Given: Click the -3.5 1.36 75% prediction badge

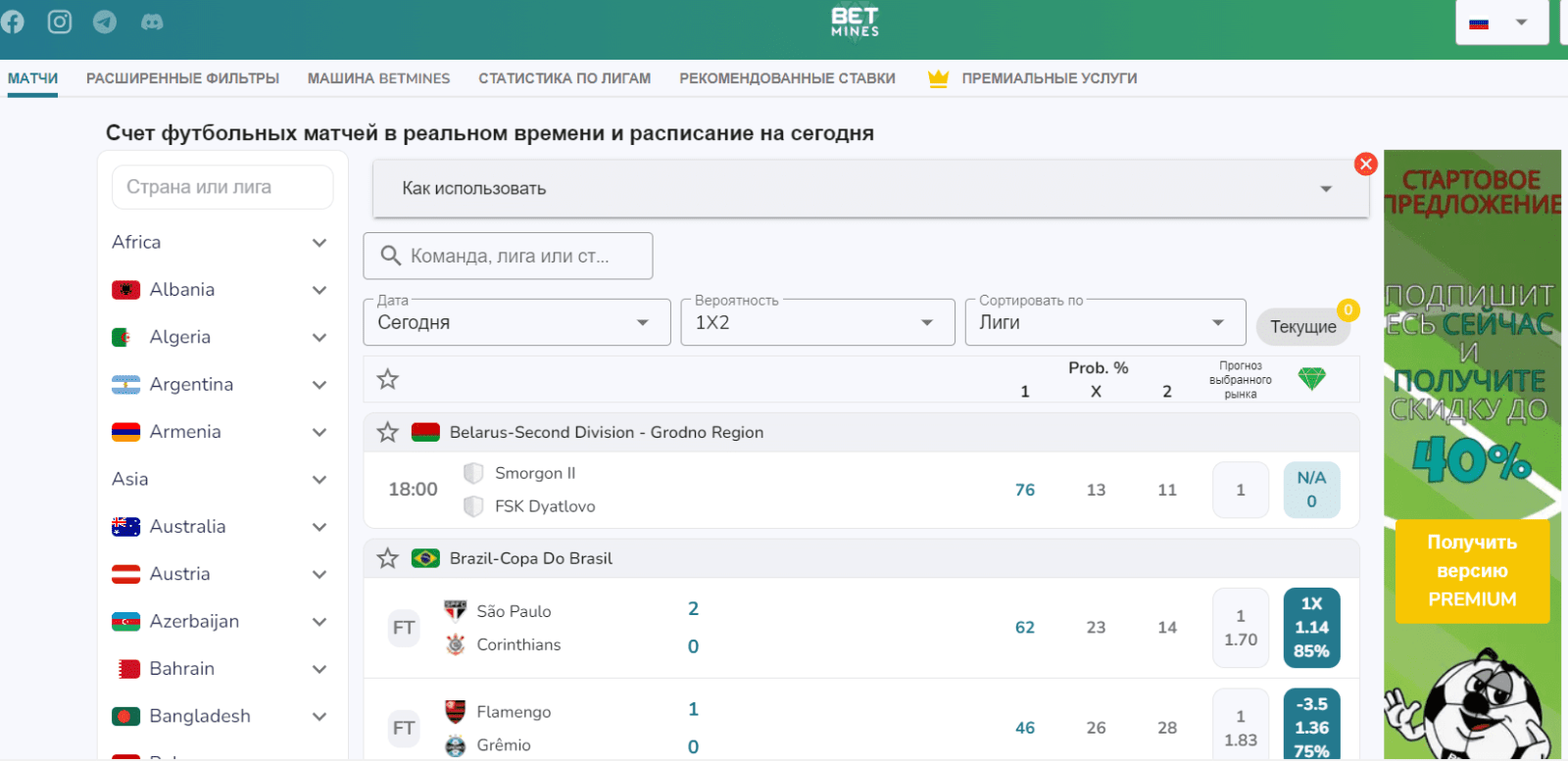Looking at the screenshot, I should pyautogui.click(x=1311, y=725).
